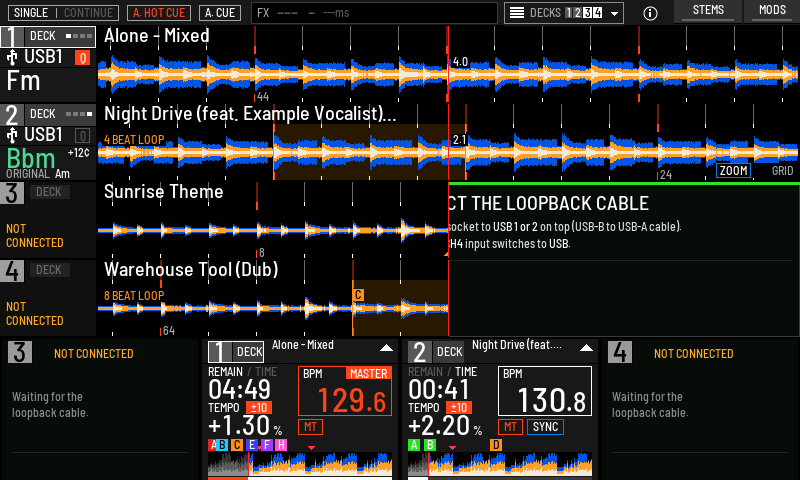Click the 8 BEAT LOOP label on Deck 4
The height and width of the screenshot is (480, 800).
[x=134, y=296]
